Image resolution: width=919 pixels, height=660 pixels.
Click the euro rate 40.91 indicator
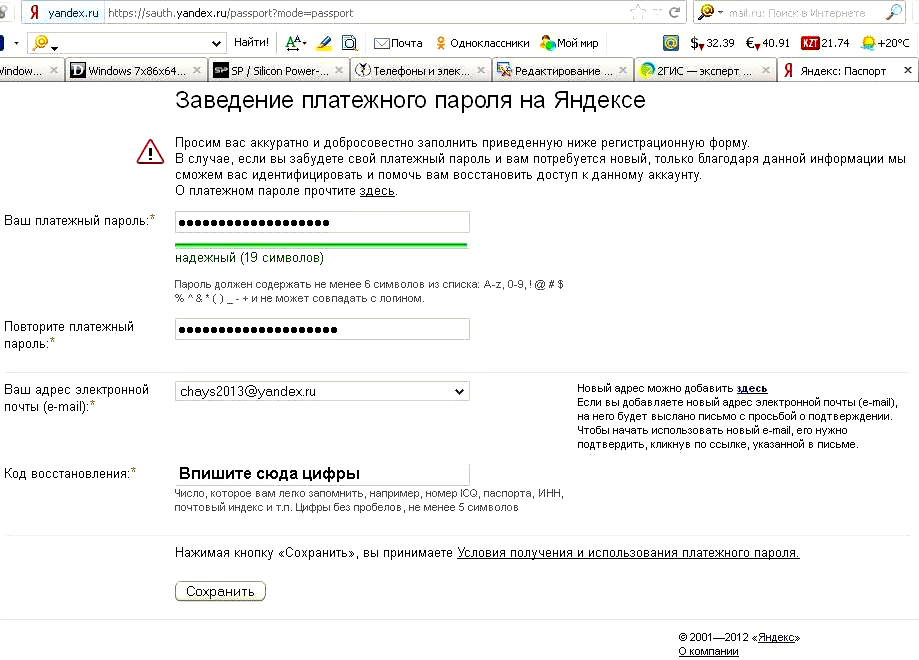tap(768, 43)
